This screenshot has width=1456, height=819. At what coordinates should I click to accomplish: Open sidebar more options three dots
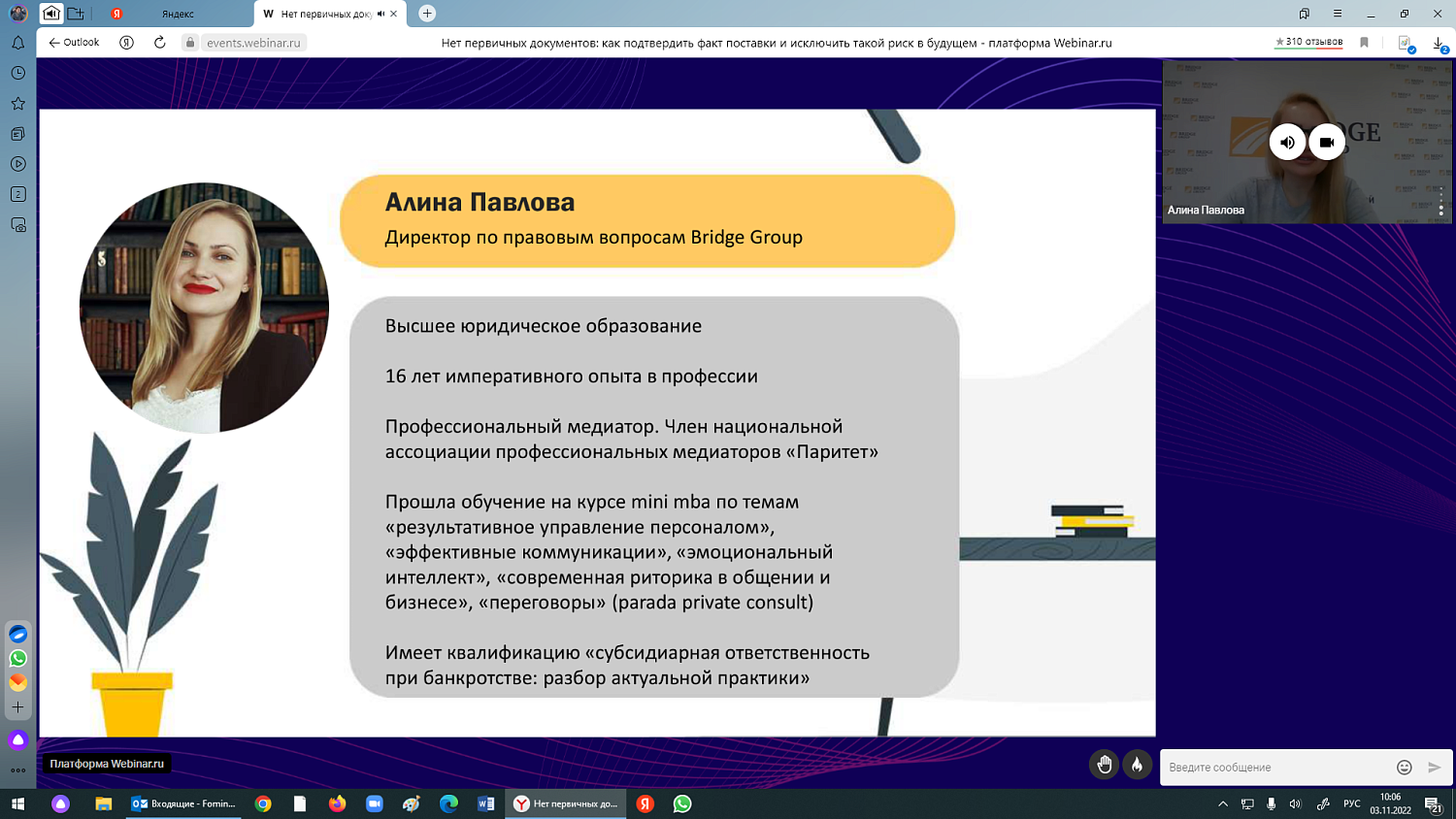[18, 770]
